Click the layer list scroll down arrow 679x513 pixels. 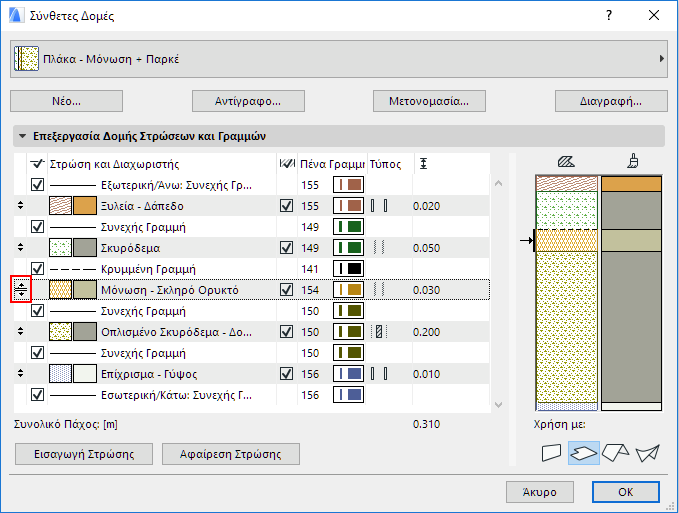pos(498,405)
